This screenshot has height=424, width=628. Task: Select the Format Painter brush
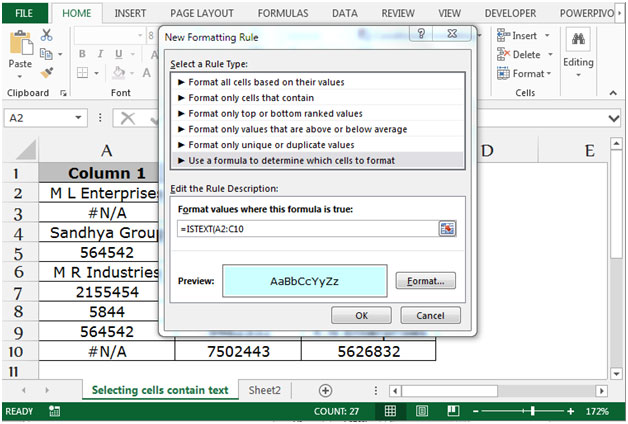click(x=46, y=72)
